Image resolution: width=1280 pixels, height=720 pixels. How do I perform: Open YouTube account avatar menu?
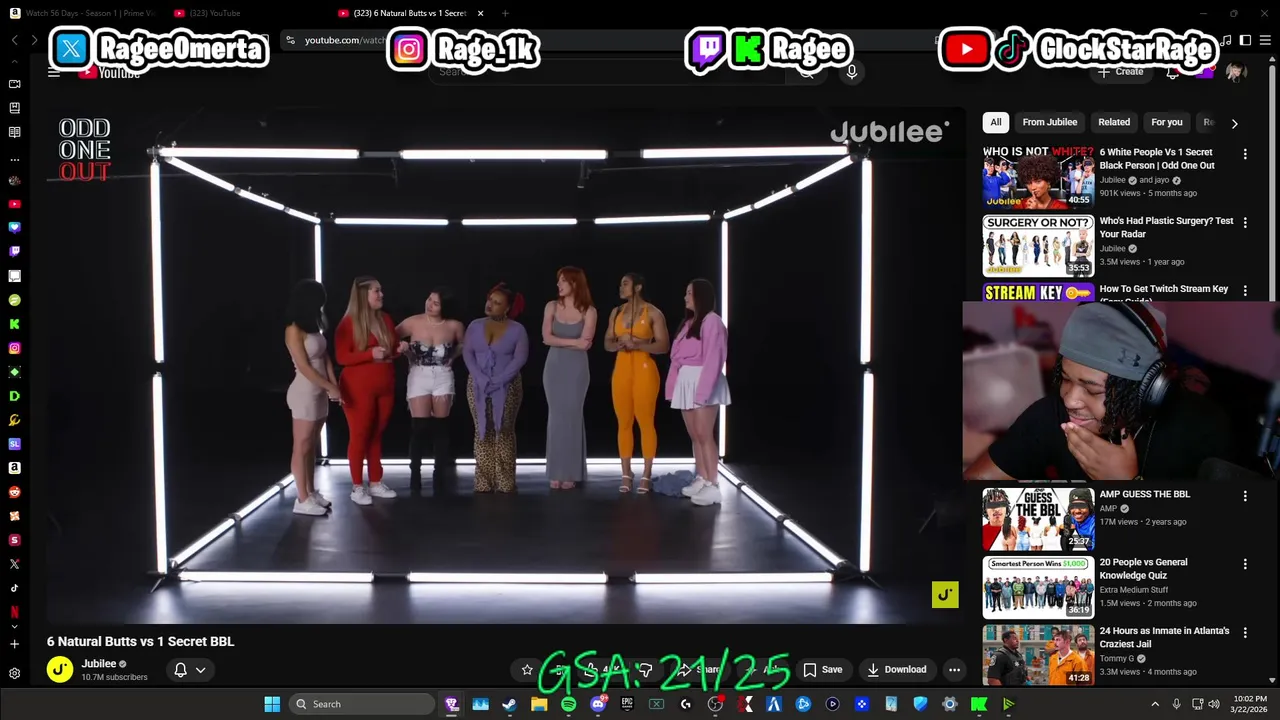[1236, 72]
